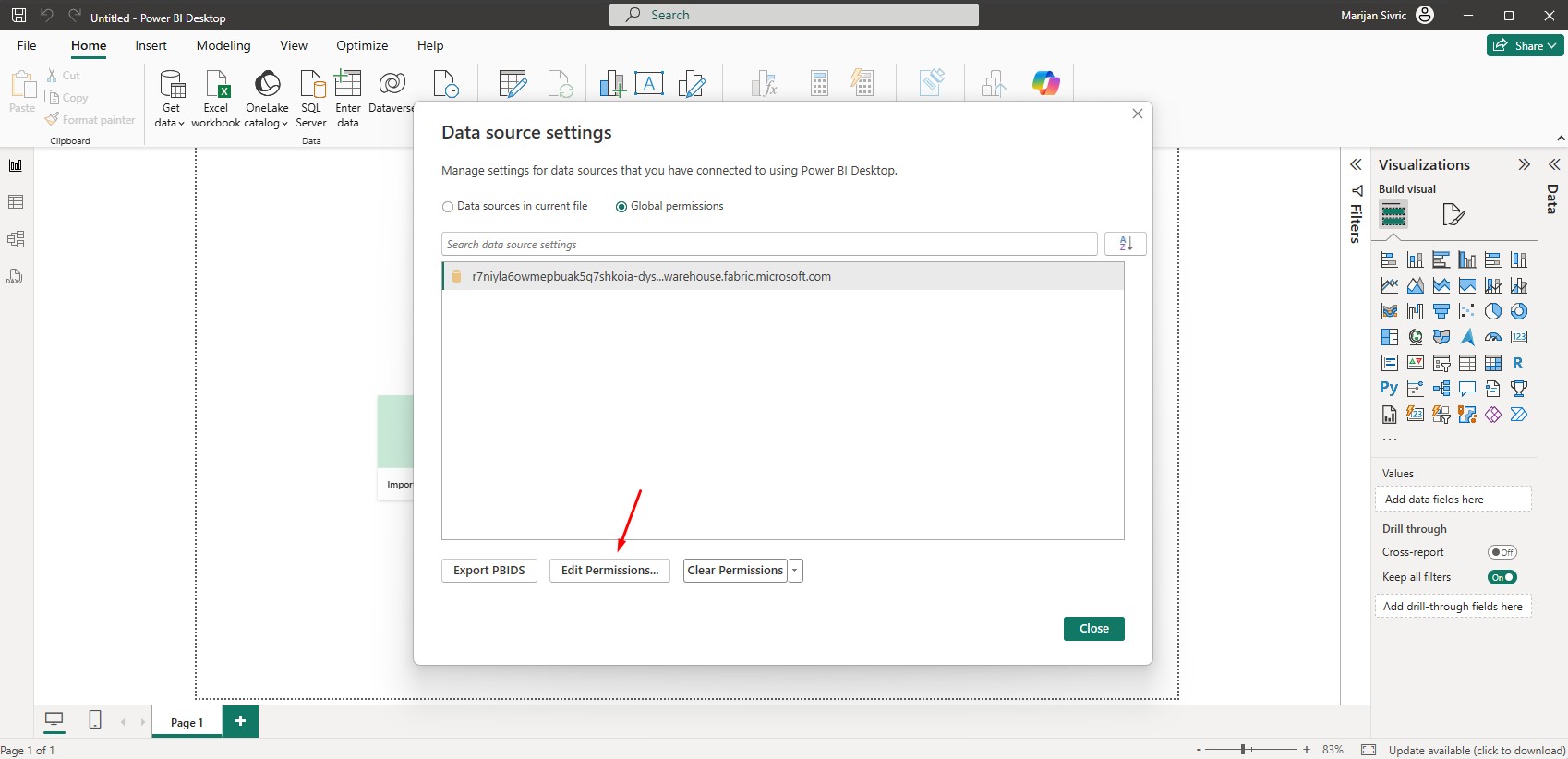The height and width of the screenshot is (759, 1568).
Task: Open the Insert ribbon tab
Action: (x=151, y=45)
